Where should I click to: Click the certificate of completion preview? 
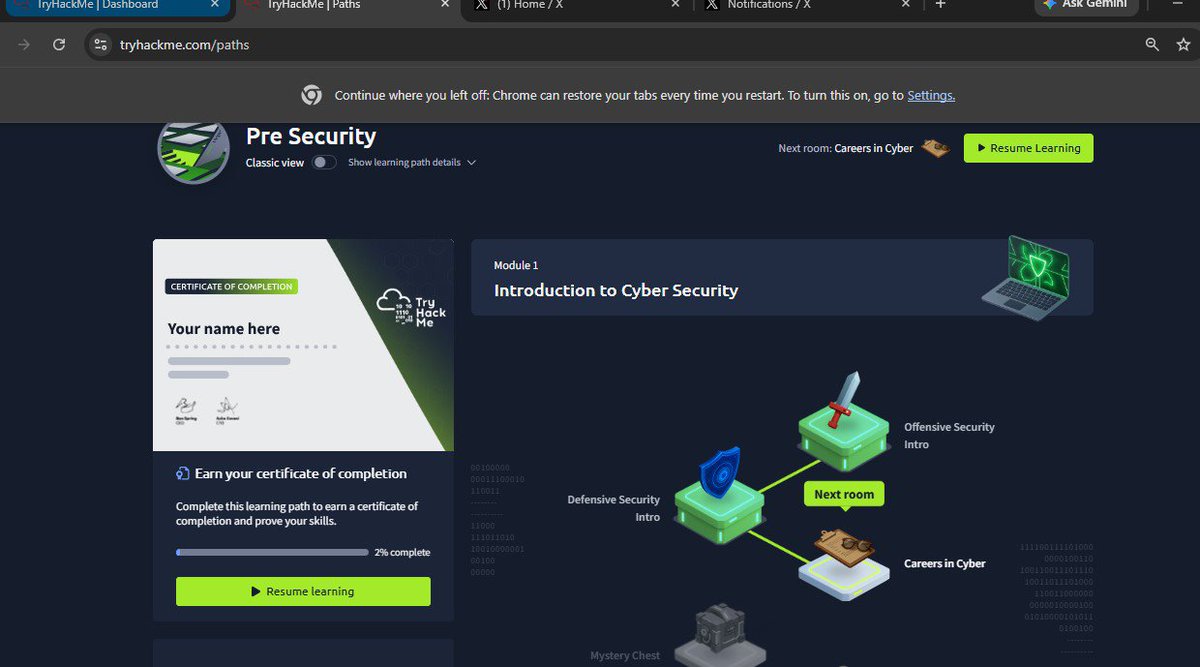303,345
